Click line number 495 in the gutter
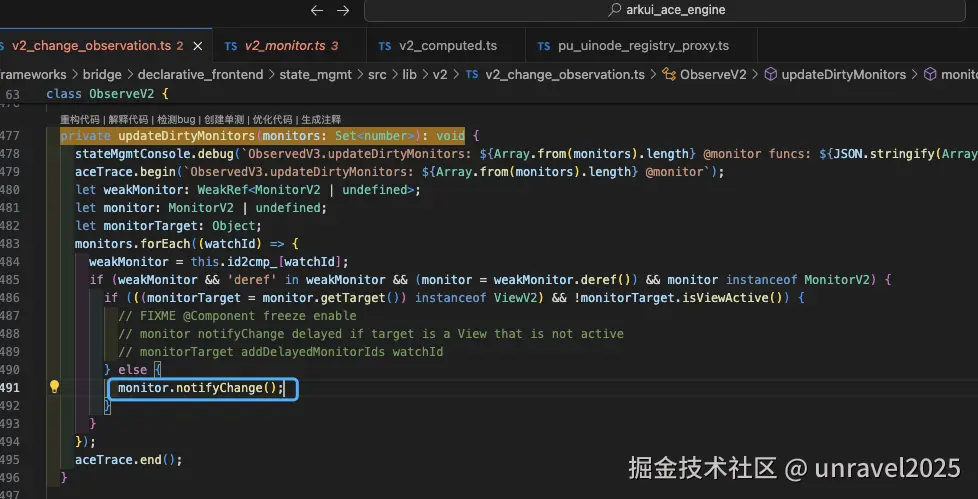Viewport: 978px width, 499px height. [11, 460]
